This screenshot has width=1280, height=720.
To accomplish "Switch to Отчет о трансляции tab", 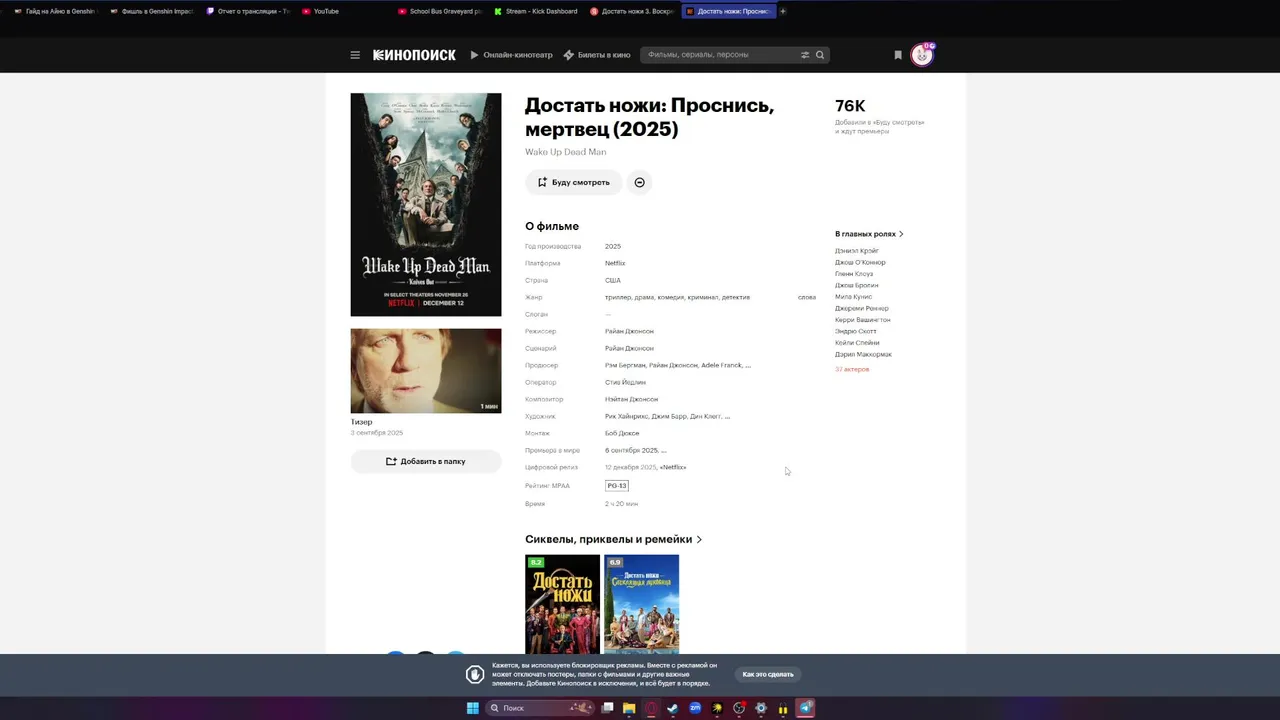I will click(x=247, y=11).
